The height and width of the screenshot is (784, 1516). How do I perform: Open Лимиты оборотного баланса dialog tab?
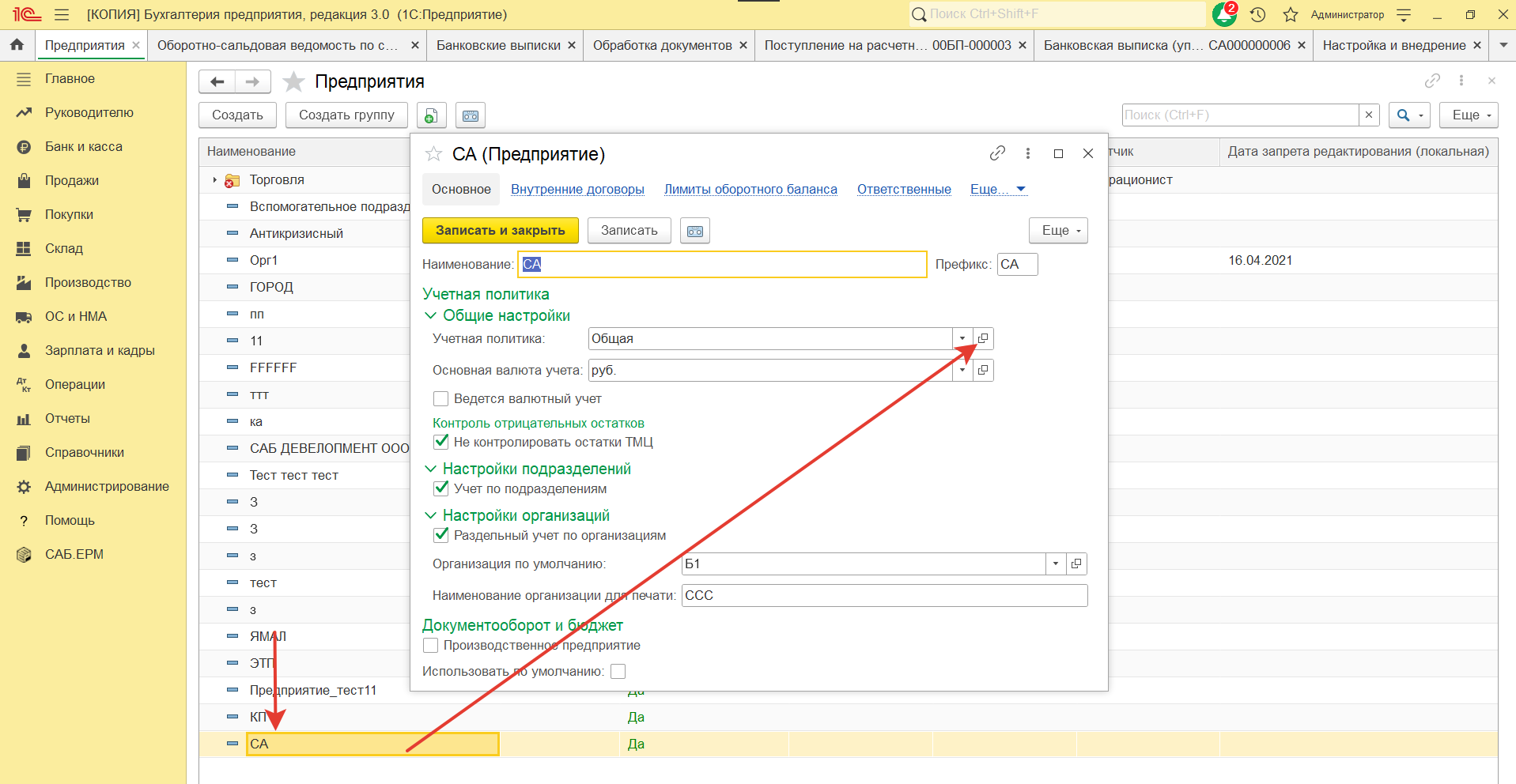click(750, 189)
